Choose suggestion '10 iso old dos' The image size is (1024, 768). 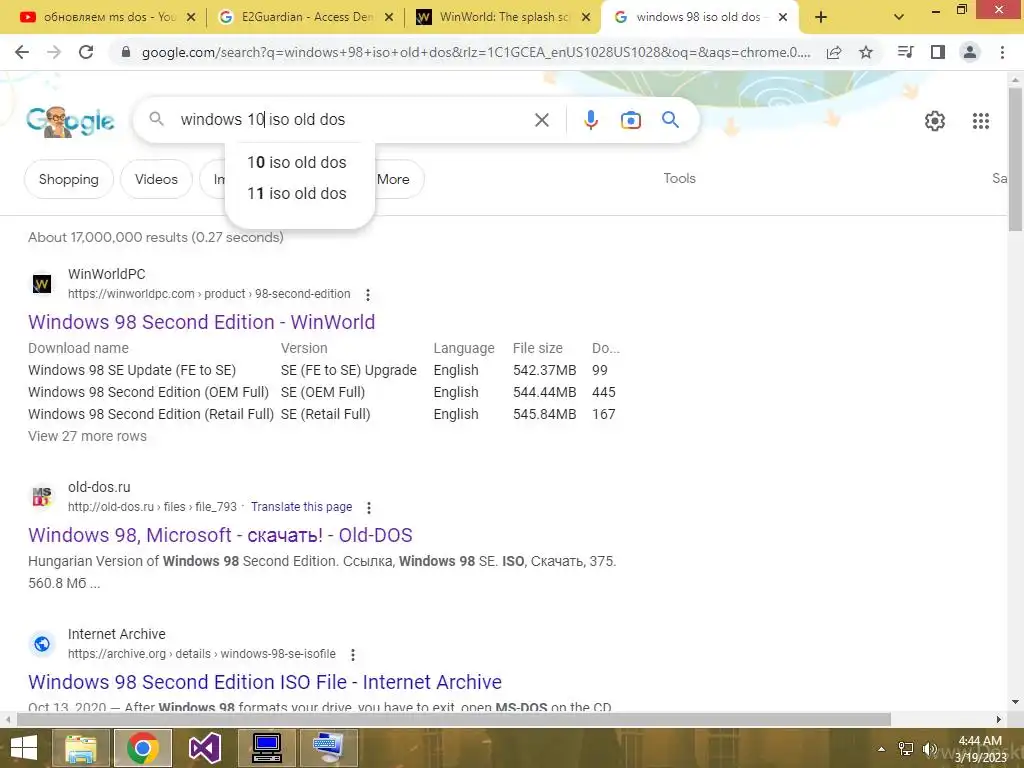click(x=297, y=163)
